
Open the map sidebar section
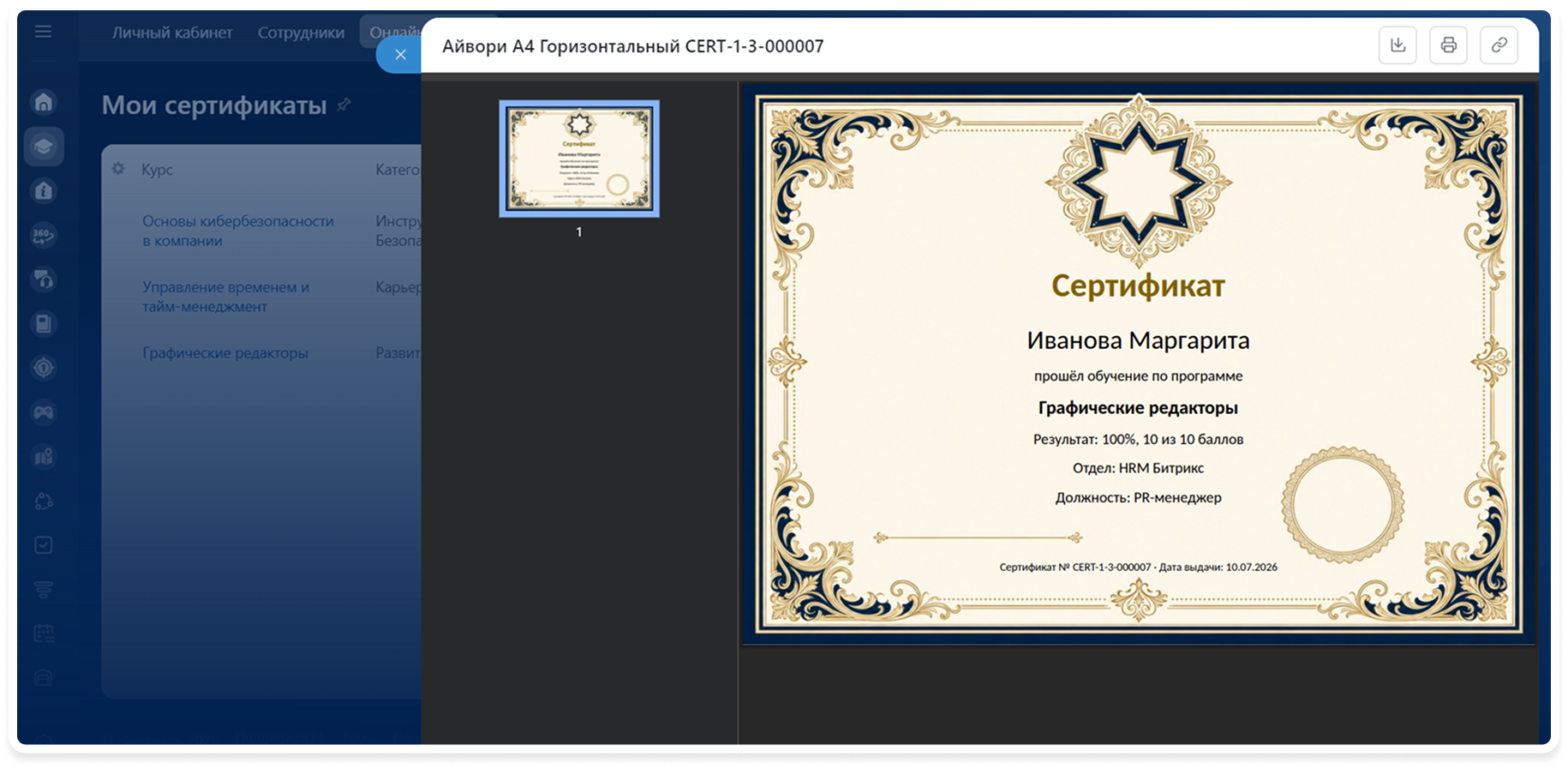click(44, 457)
